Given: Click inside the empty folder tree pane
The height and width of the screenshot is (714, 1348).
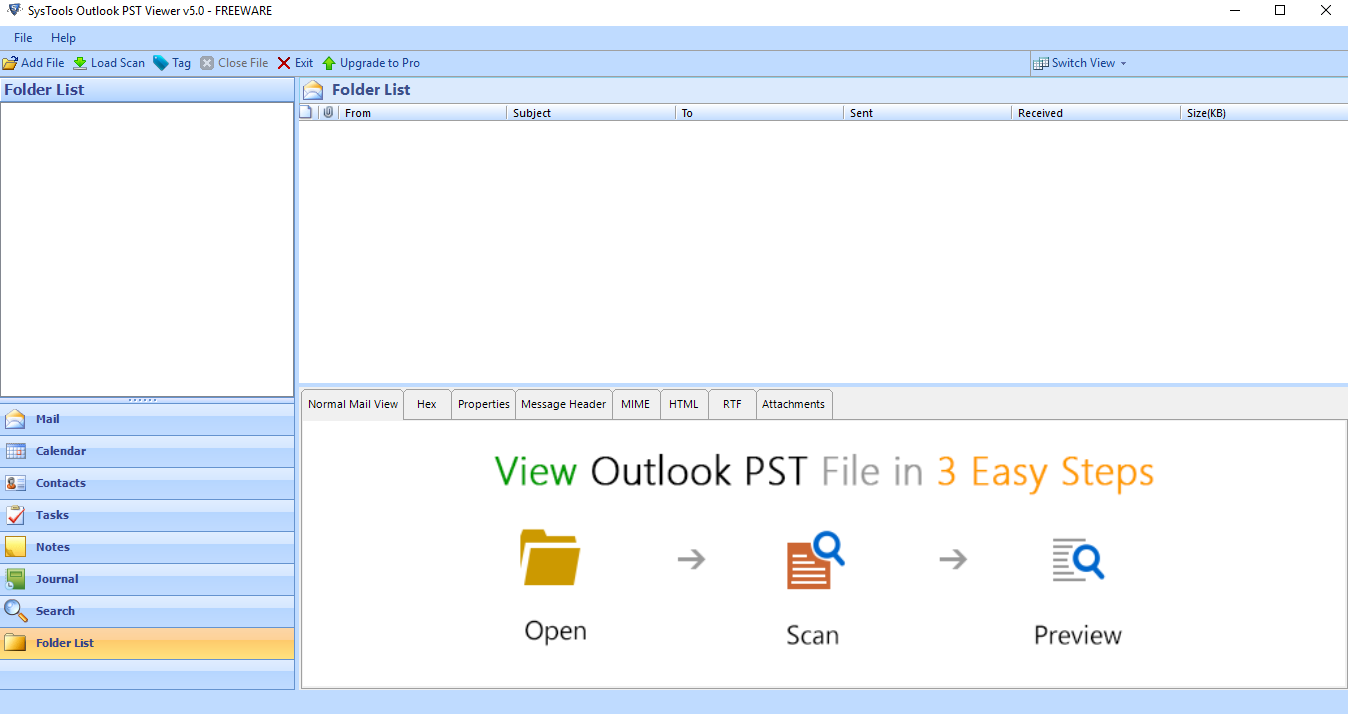Looking at the screenshot, I should [x=147, y=249].
